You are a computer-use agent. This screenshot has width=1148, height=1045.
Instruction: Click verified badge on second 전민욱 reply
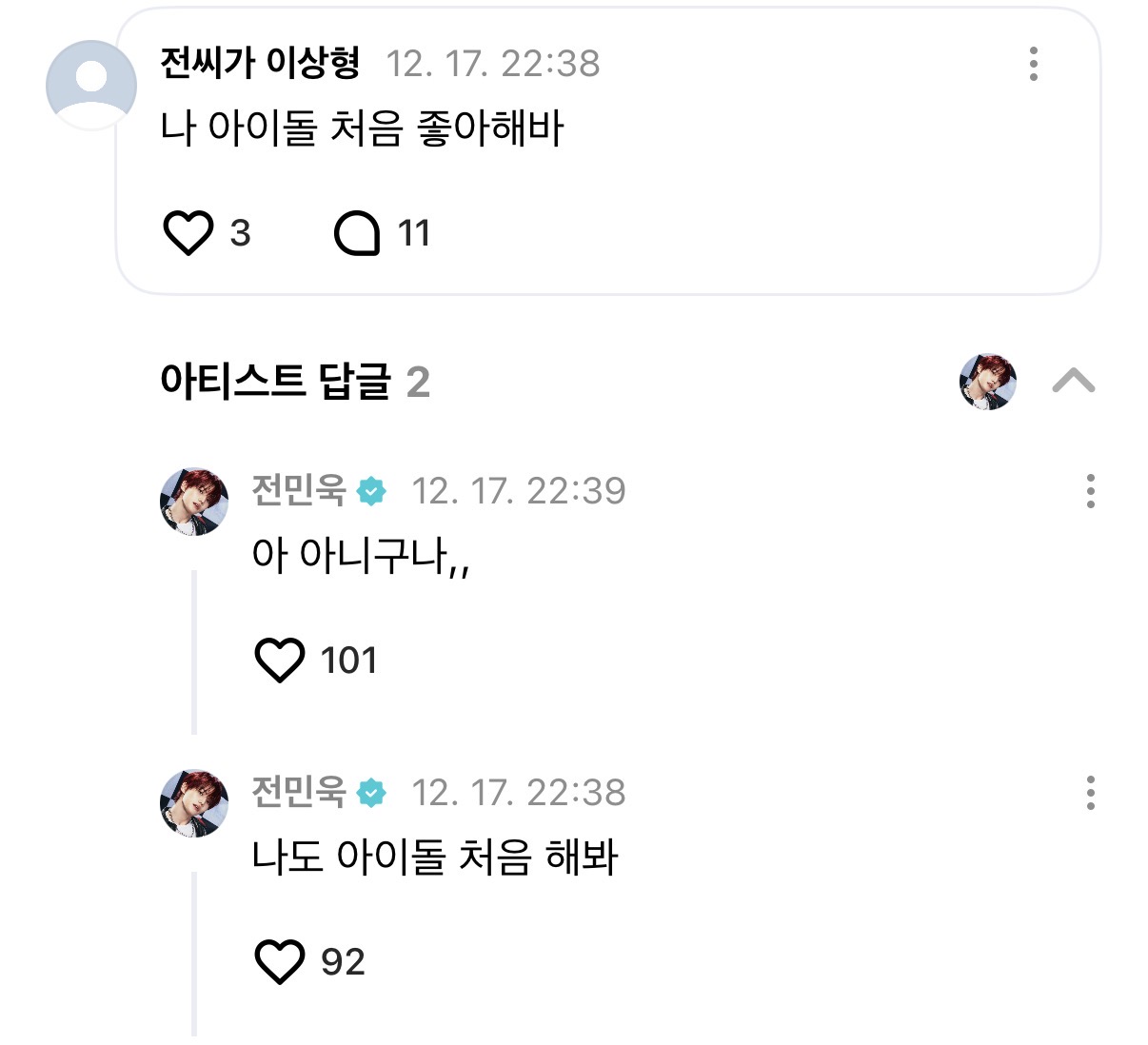click(371, 793)
